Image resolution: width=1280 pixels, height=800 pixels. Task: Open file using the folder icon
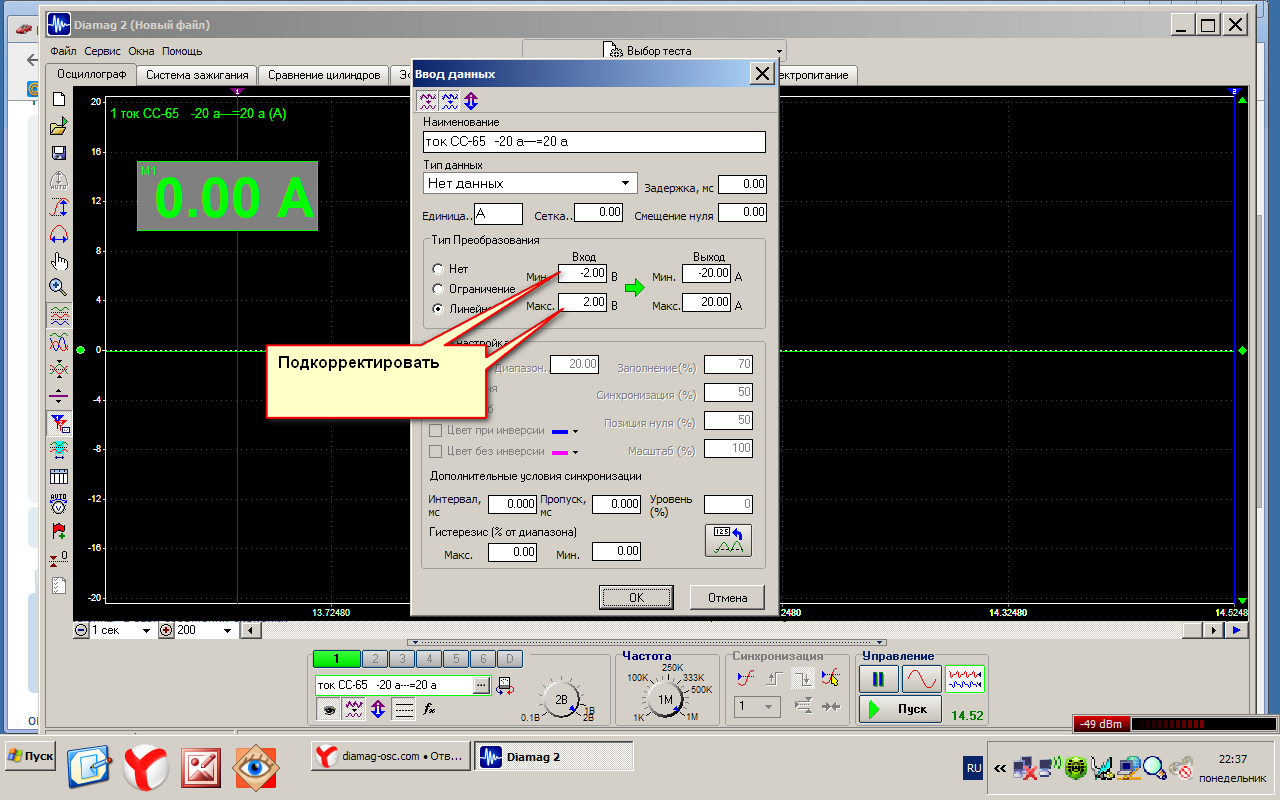tap(59, 126)
